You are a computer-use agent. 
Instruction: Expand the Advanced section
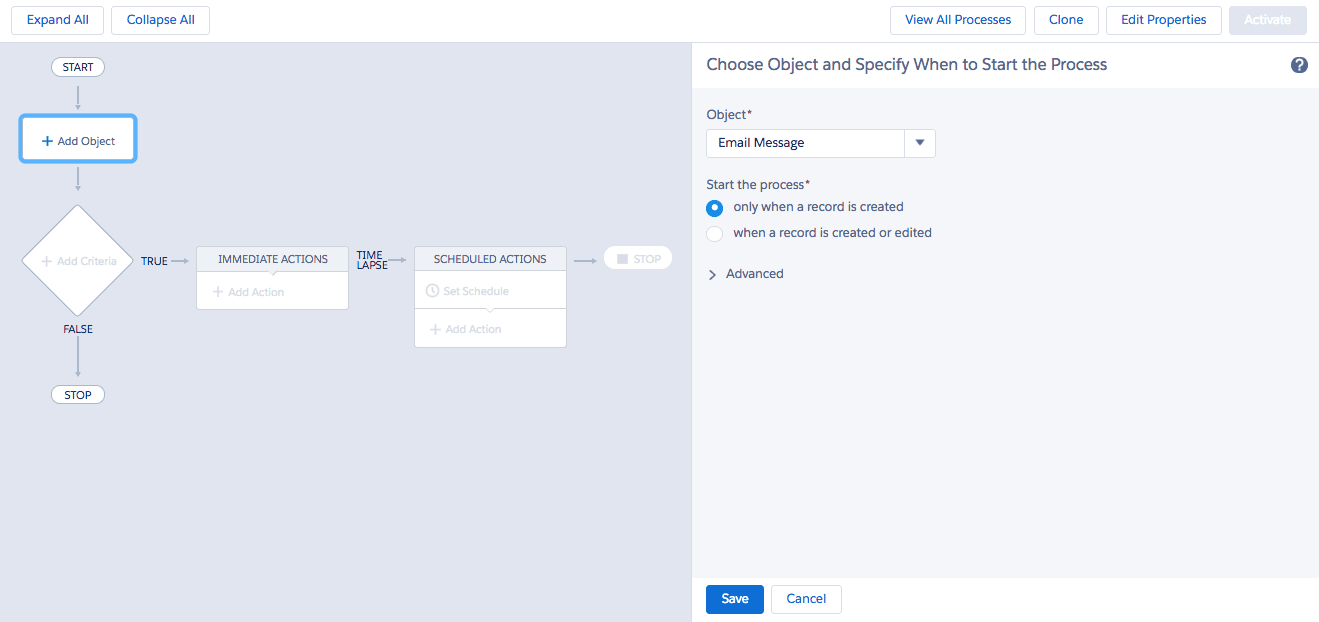745,273
